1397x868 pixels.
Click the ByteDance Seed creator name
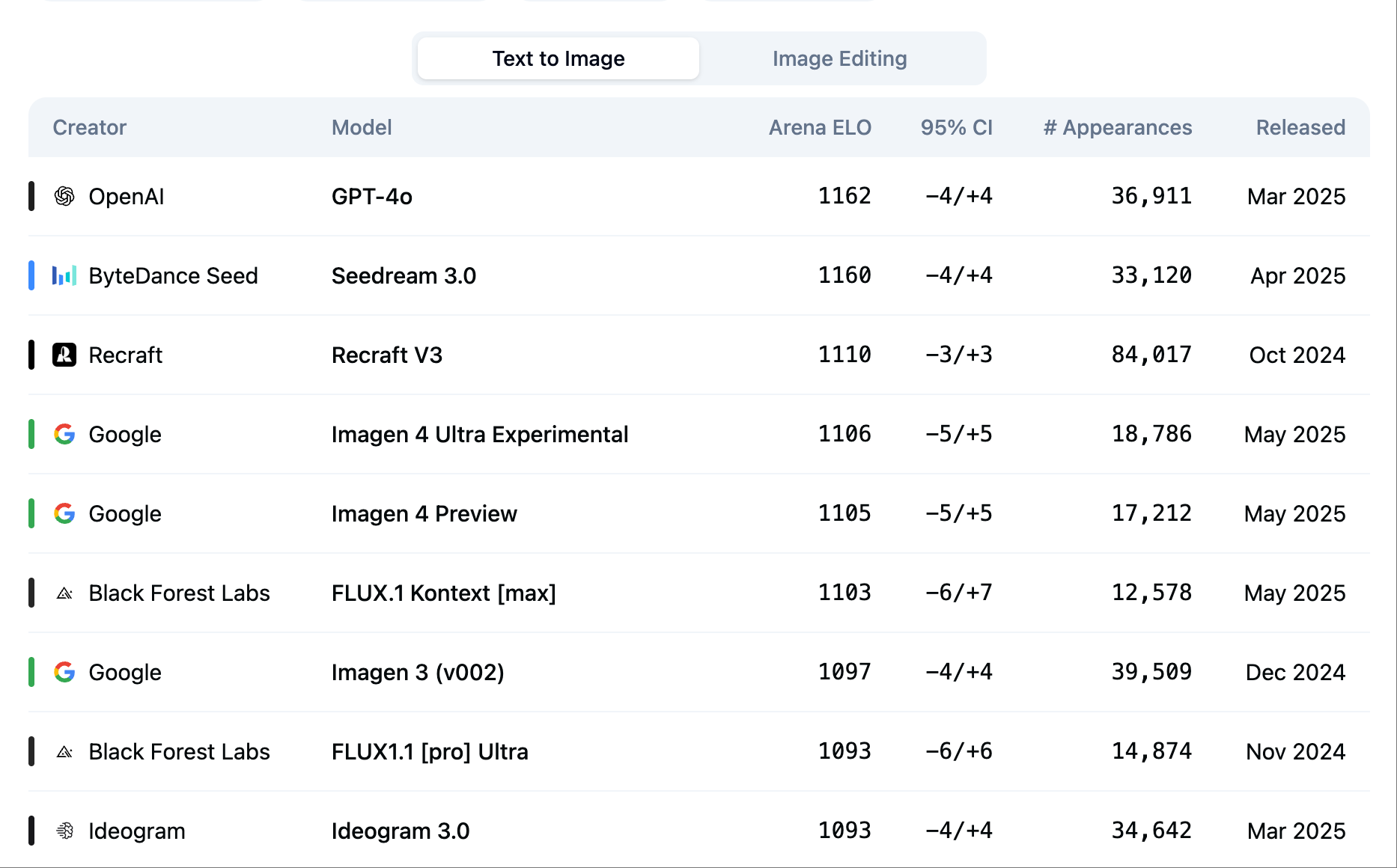tap(173, 275)
